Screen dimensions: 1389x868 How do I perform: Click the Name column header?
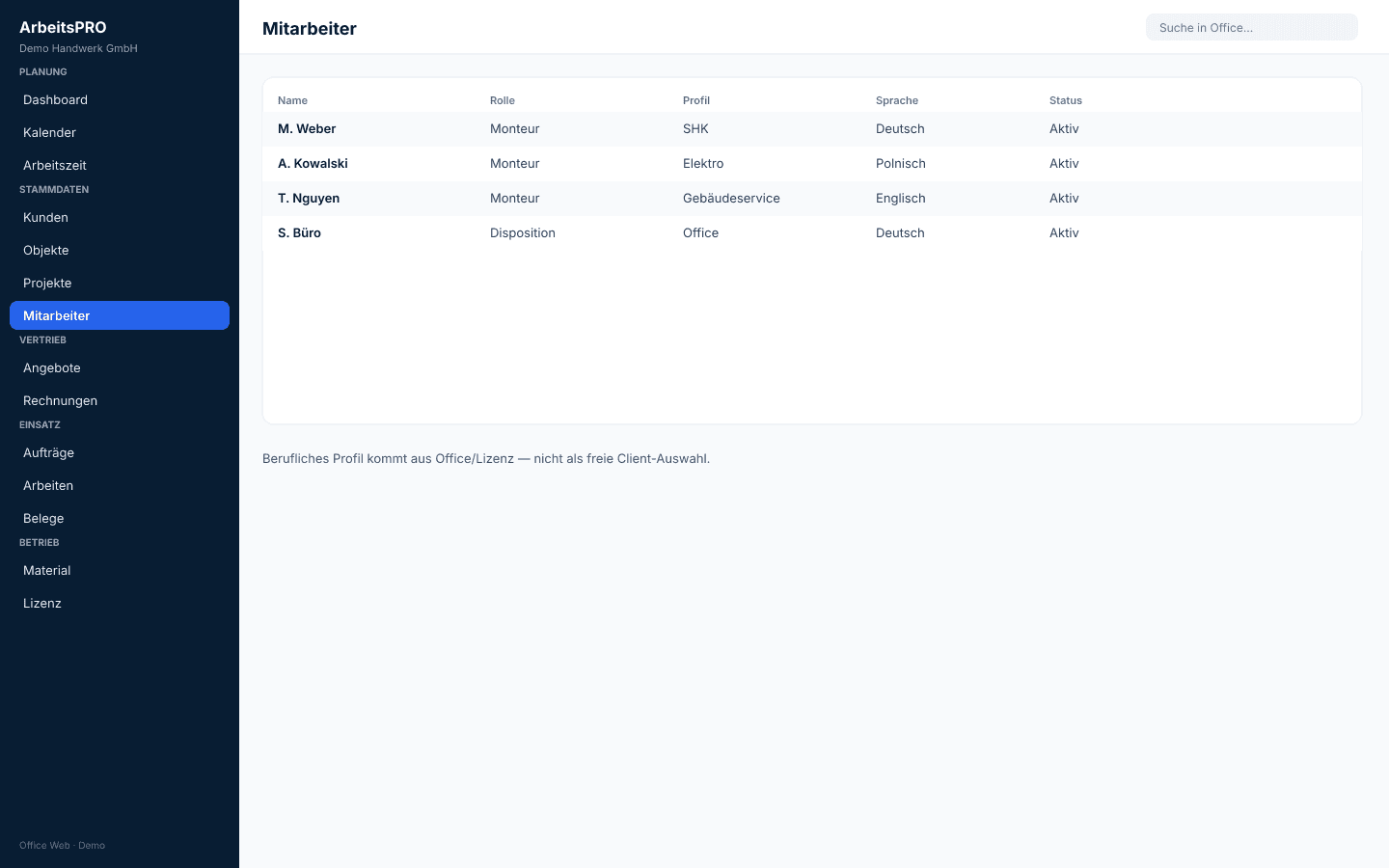[x=292, y=100]
